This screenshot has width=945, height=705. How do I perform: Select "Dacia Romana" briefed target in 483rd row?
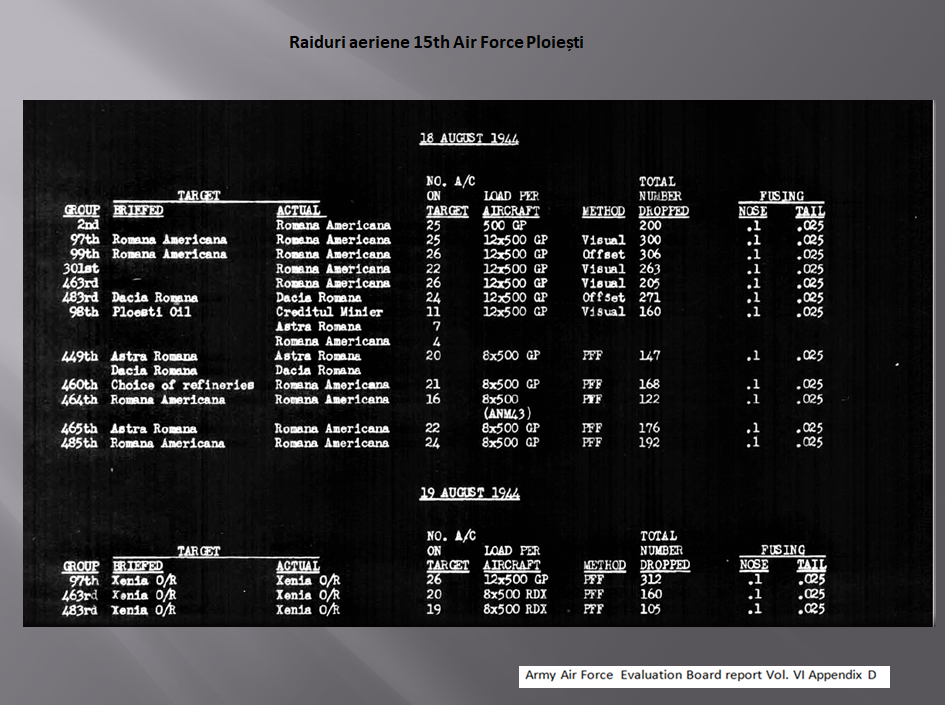[x=155, y=298]
